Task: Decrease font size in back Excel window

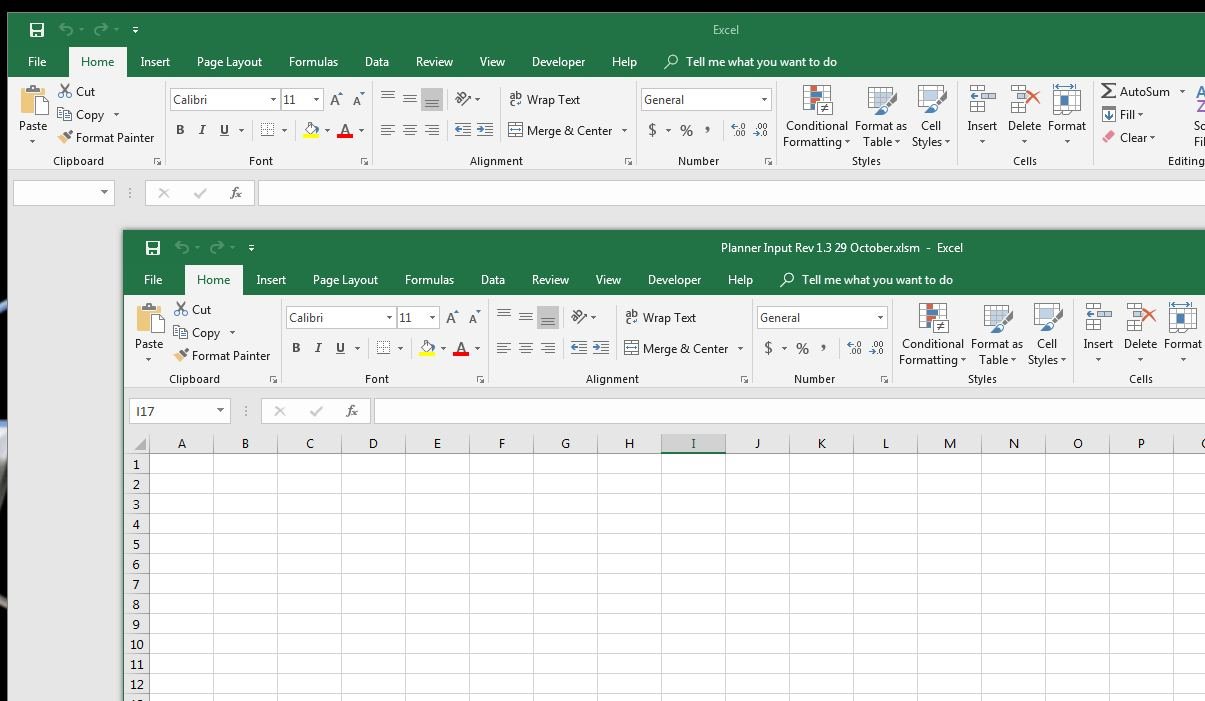Action: pos(358,99)
